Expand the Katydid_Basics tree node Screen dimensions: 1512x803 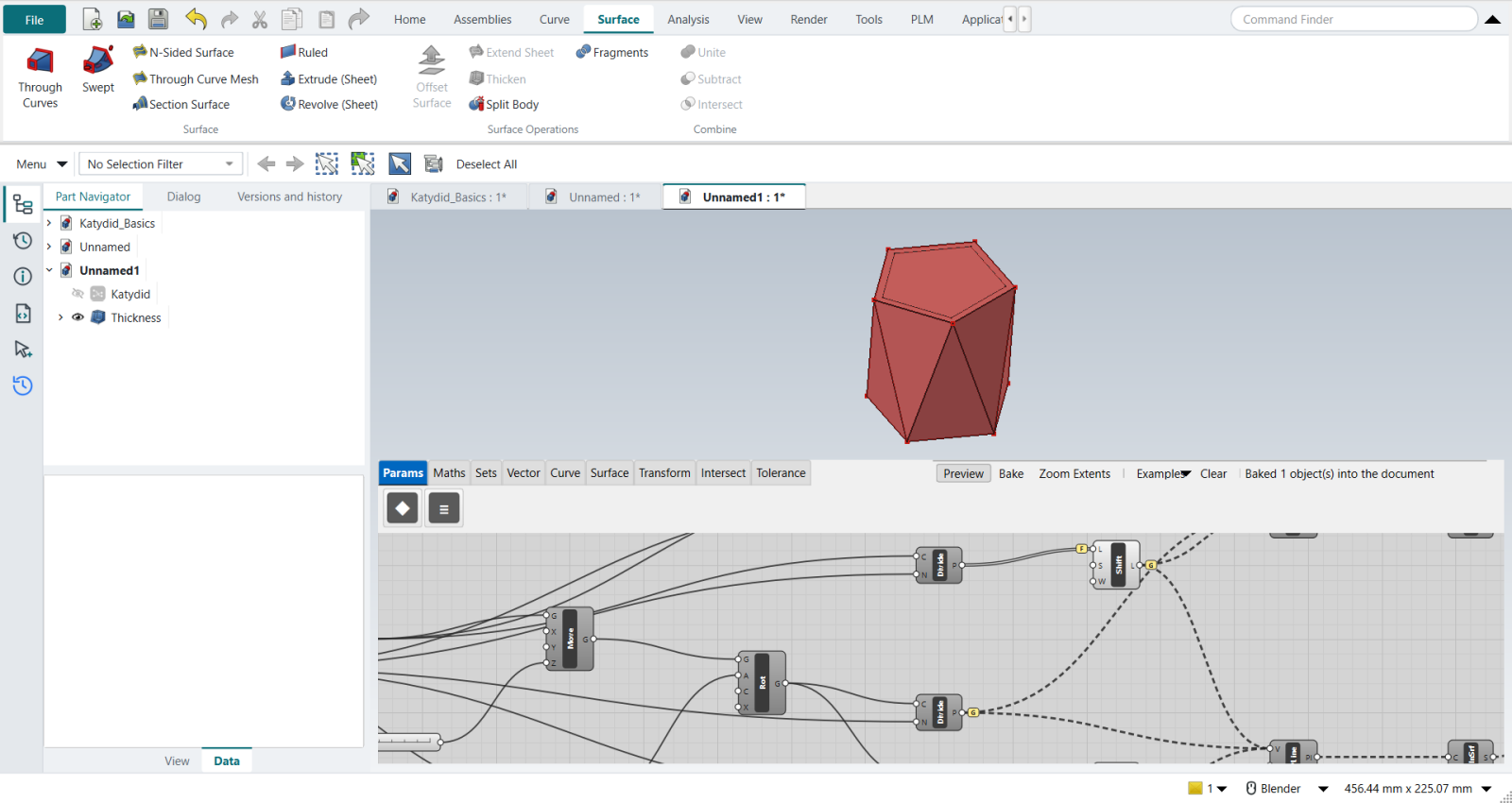coord(49,223)
